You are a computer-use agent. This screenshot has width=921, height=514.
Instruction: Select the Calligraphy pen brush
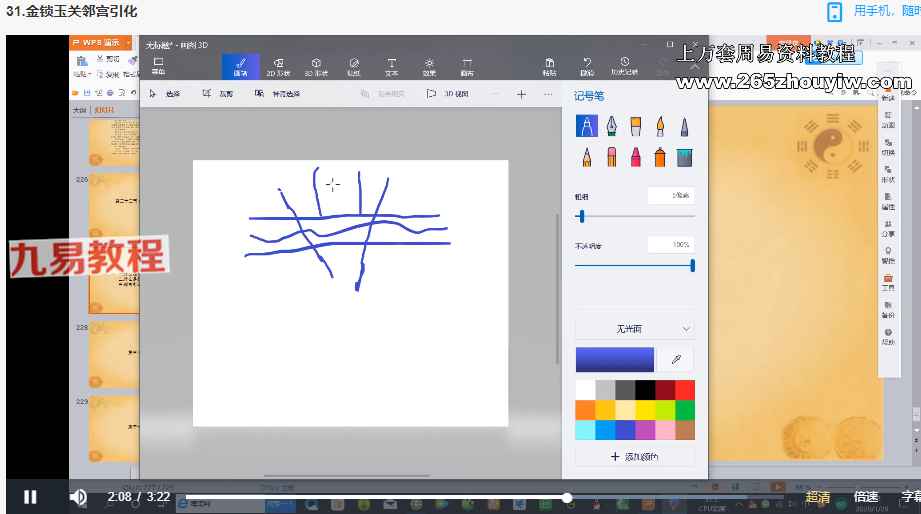[610, 126]
